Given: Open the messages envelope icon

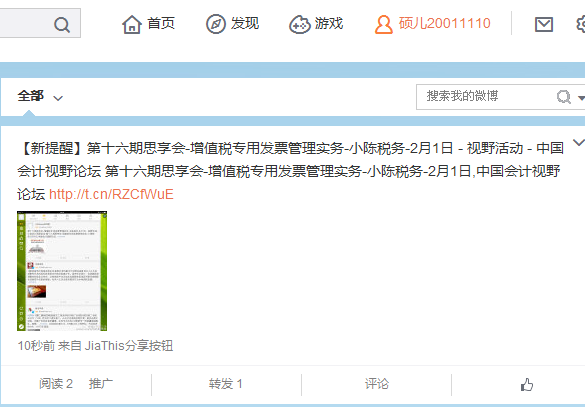Looking at the screenshot, I should (x=544, y=25).
